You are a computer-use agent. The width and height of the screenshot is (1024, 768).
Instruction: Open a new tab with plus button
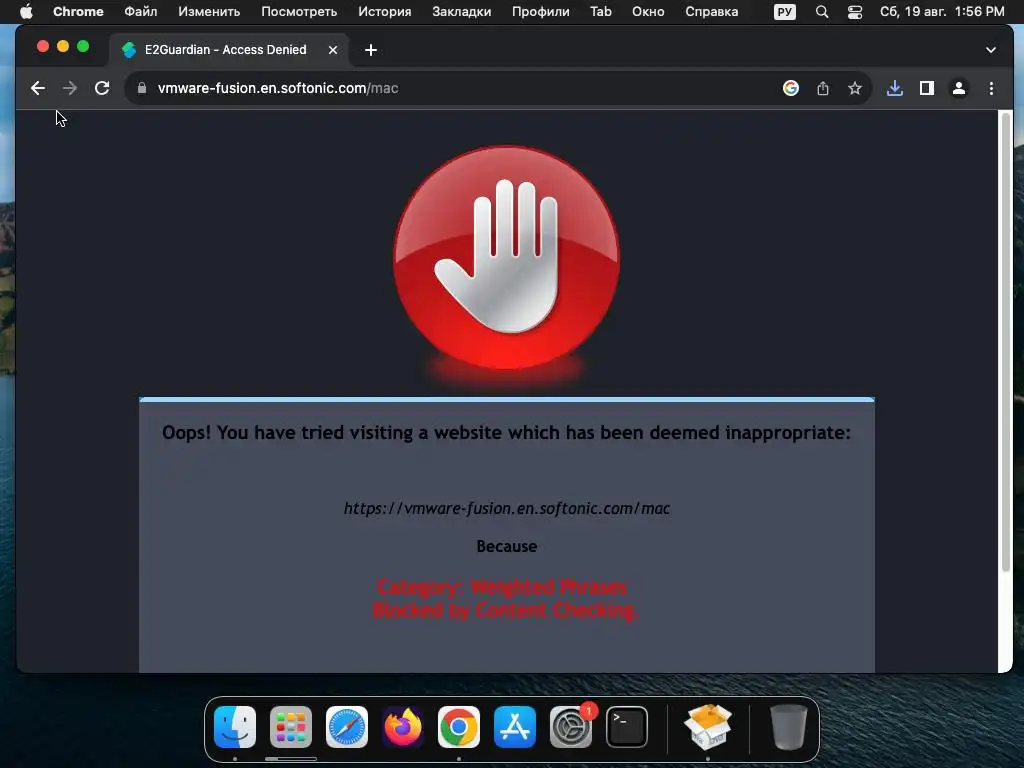coord(371,50)
